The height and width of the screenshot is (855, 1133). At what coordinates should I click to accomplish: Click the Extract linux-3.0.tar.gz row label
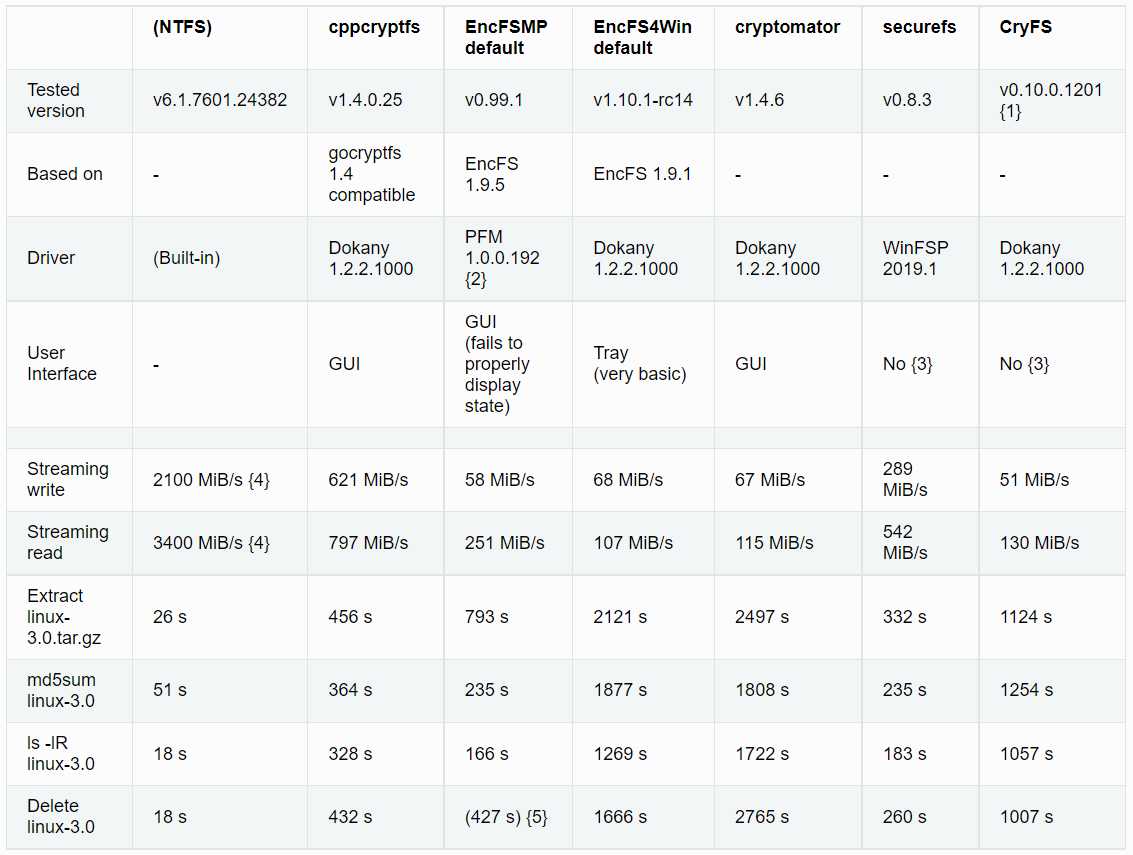click(x=62, y=617)
